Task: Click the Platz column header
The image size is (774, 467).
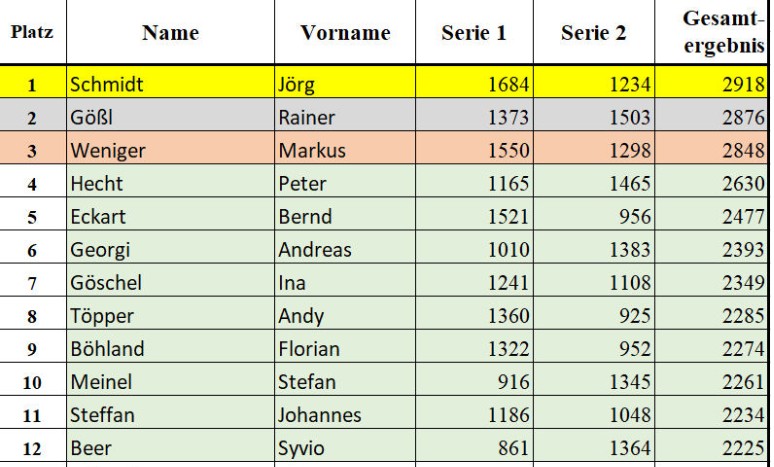Action: pyautogui.click(x=31, y=33)
